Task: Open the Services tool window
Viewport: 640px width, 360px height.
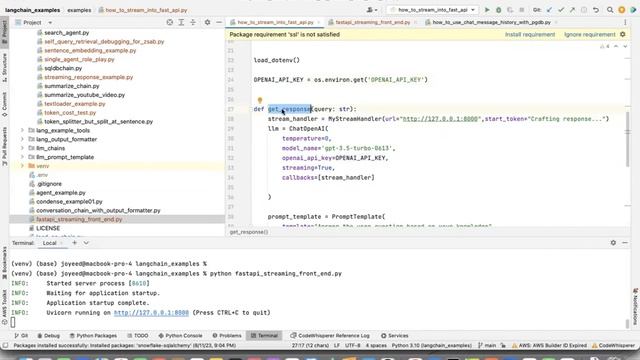Action: (394, 336)
